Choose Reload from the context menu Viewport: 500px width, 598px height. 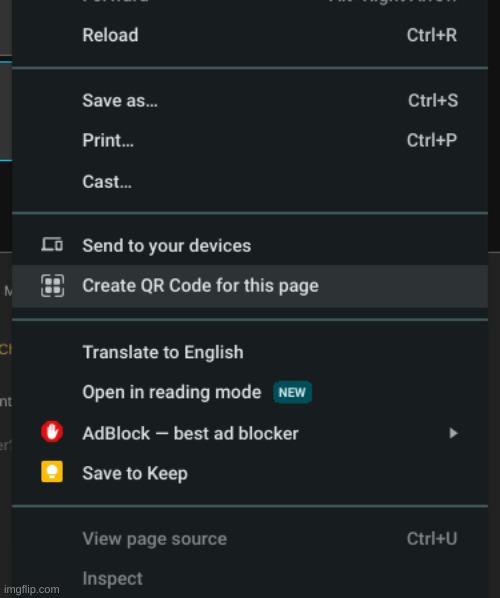[250, 35]
